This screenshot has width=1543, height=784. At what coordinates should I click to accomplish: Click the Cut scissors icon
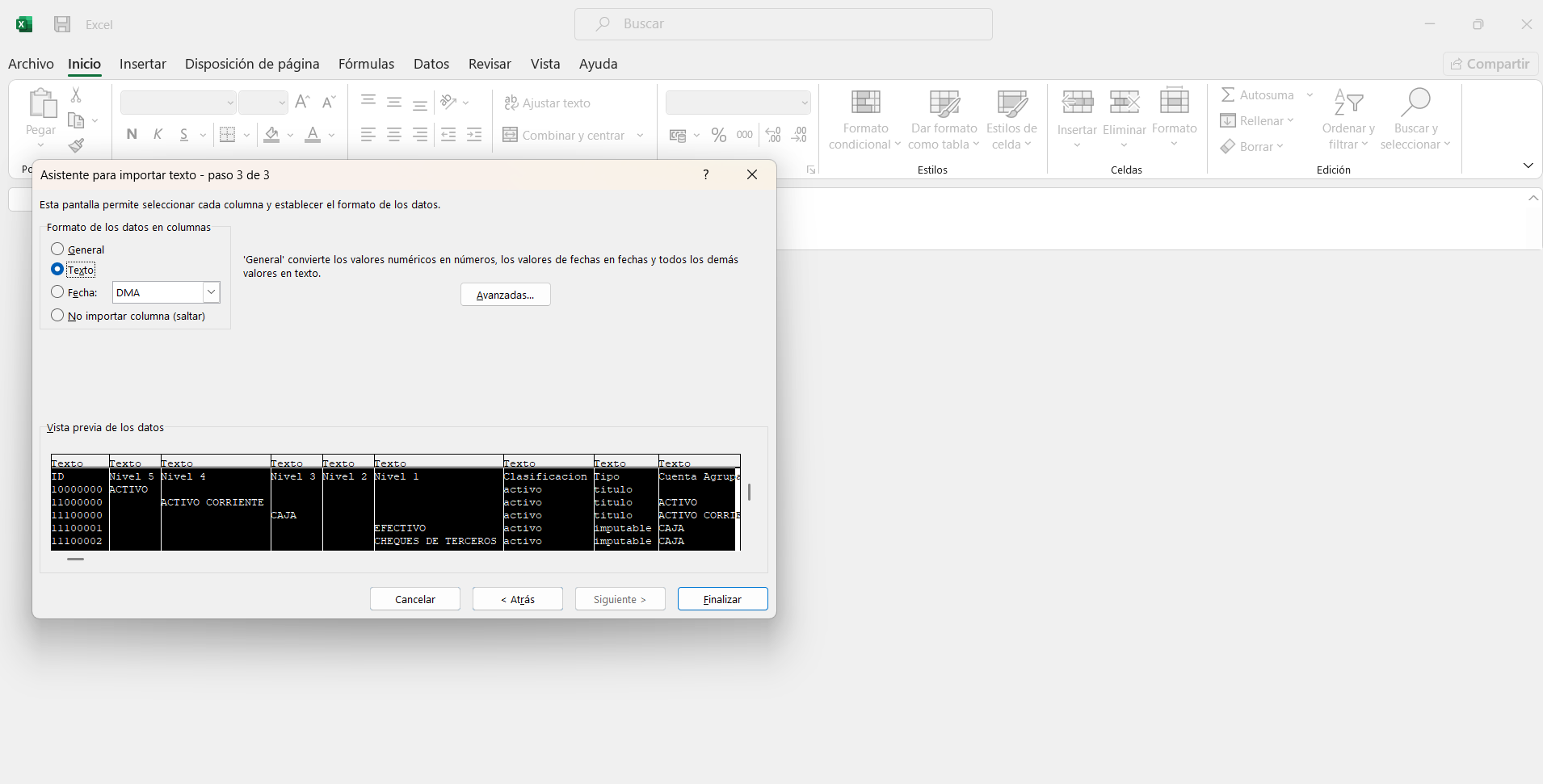click(76, 95)
